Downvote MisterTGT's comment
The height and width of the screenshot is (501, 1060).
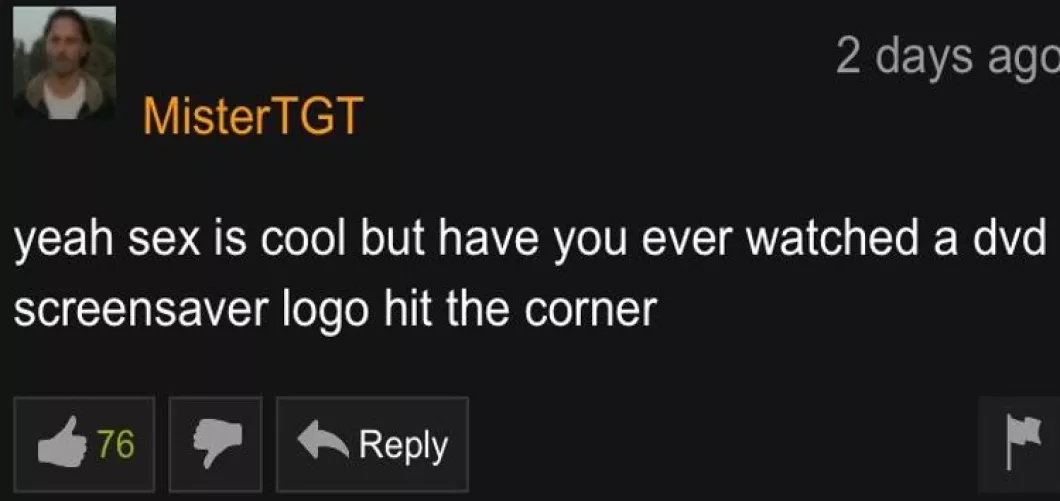215,444
